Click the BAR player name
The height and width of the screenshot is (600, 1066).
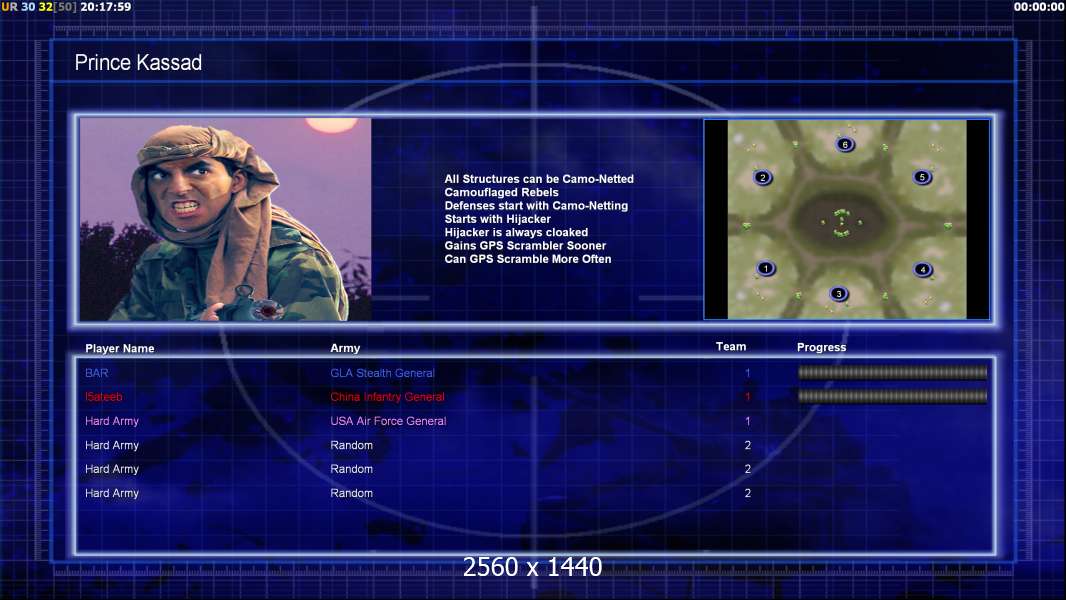97,373
